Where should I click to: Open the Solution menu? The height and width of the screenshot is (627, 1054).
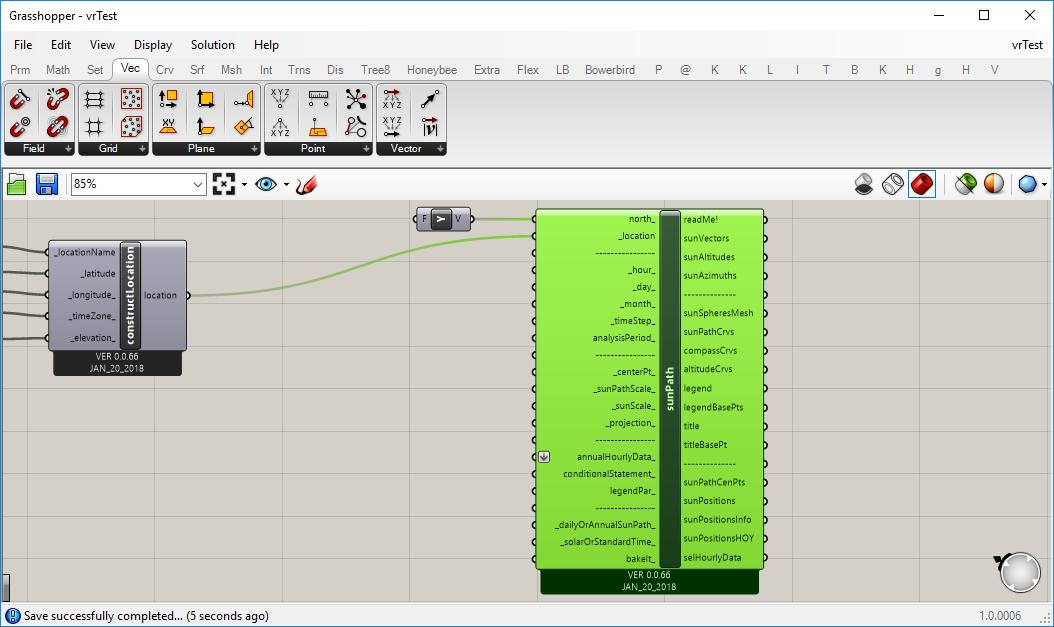tap(212, 45)
